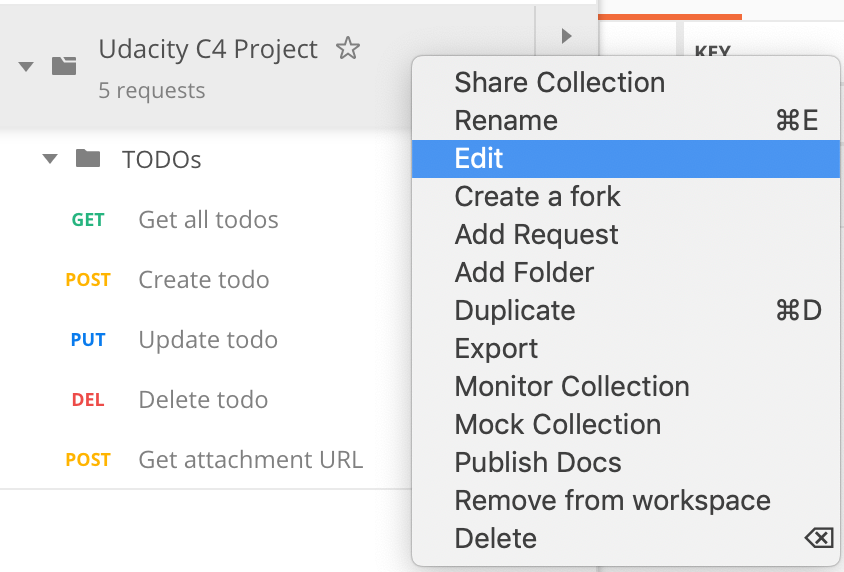
Task: Click the green GET method badge
Action: pos(88,220)
